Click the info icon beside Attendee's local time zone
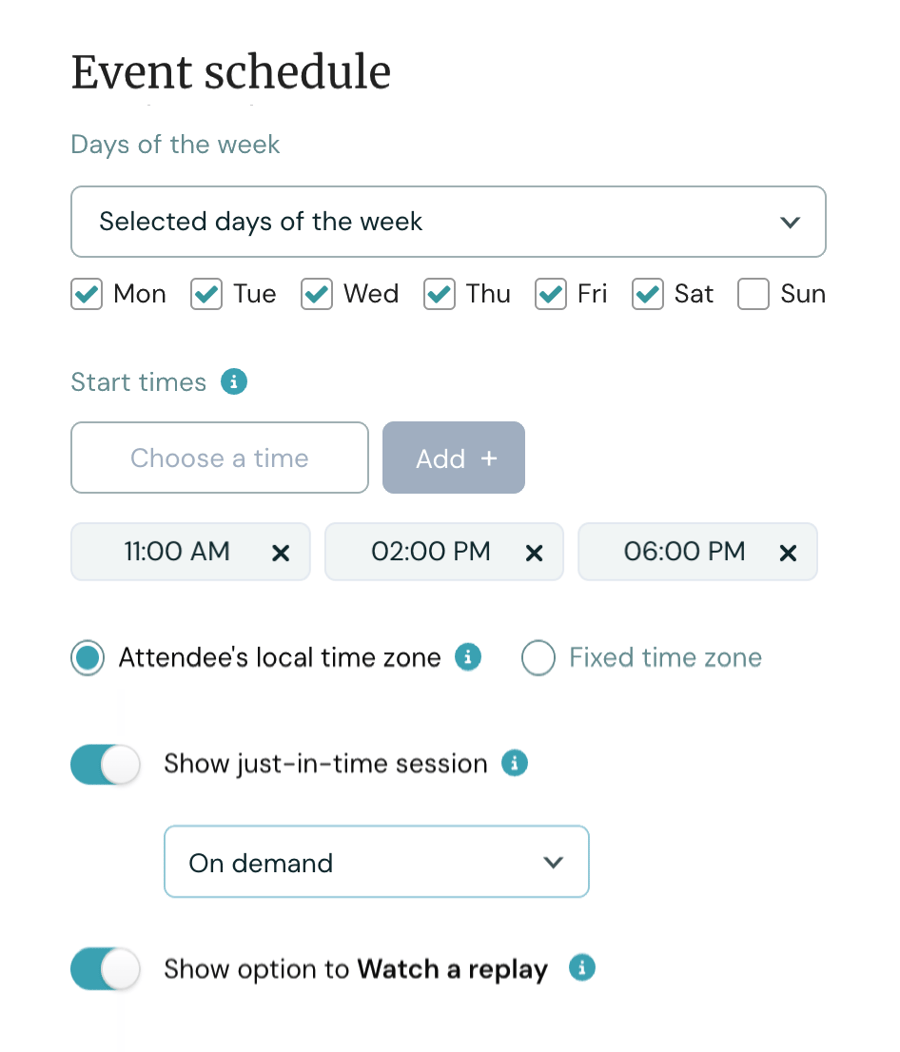 pyautogui.click(x=467, y=657)
